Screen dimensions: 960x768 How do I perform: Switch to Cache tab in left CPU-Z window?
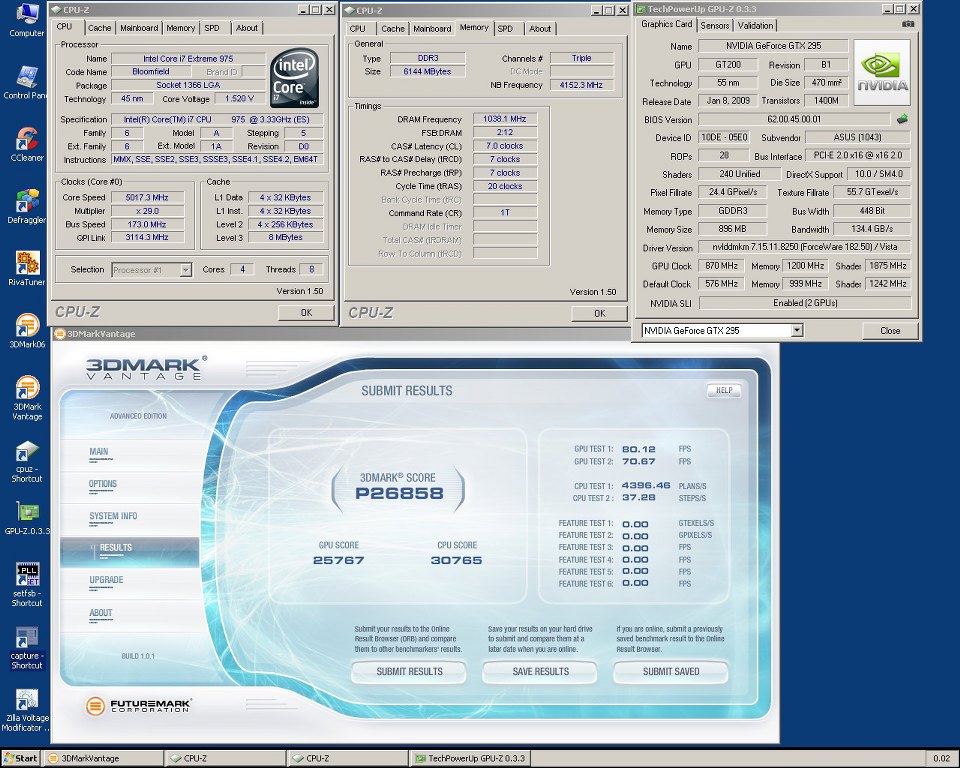coord(99,28)
